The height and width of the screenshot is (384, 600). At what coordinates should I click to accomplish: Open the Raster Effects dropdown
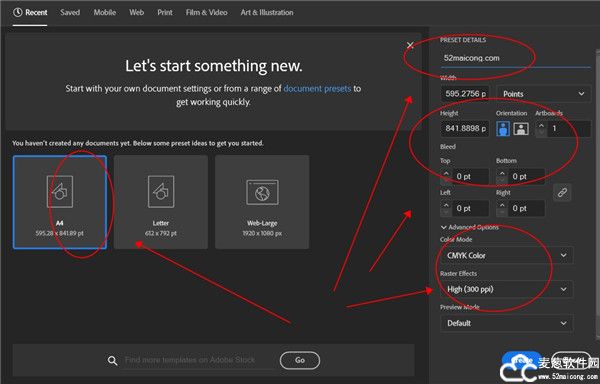click(x=507, y=290)
